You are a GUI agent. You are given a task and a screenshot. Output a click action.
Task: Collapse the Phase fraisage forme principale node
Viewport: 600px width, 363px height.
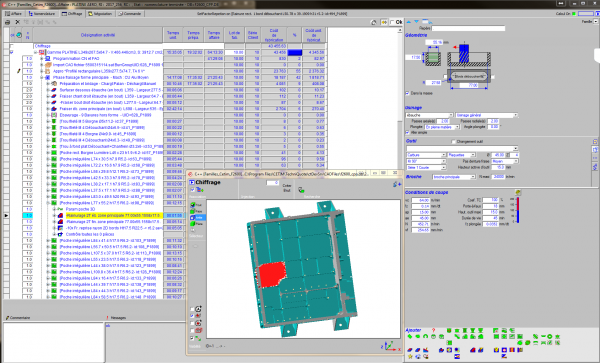pyautogui.click(x=42, y=77)
